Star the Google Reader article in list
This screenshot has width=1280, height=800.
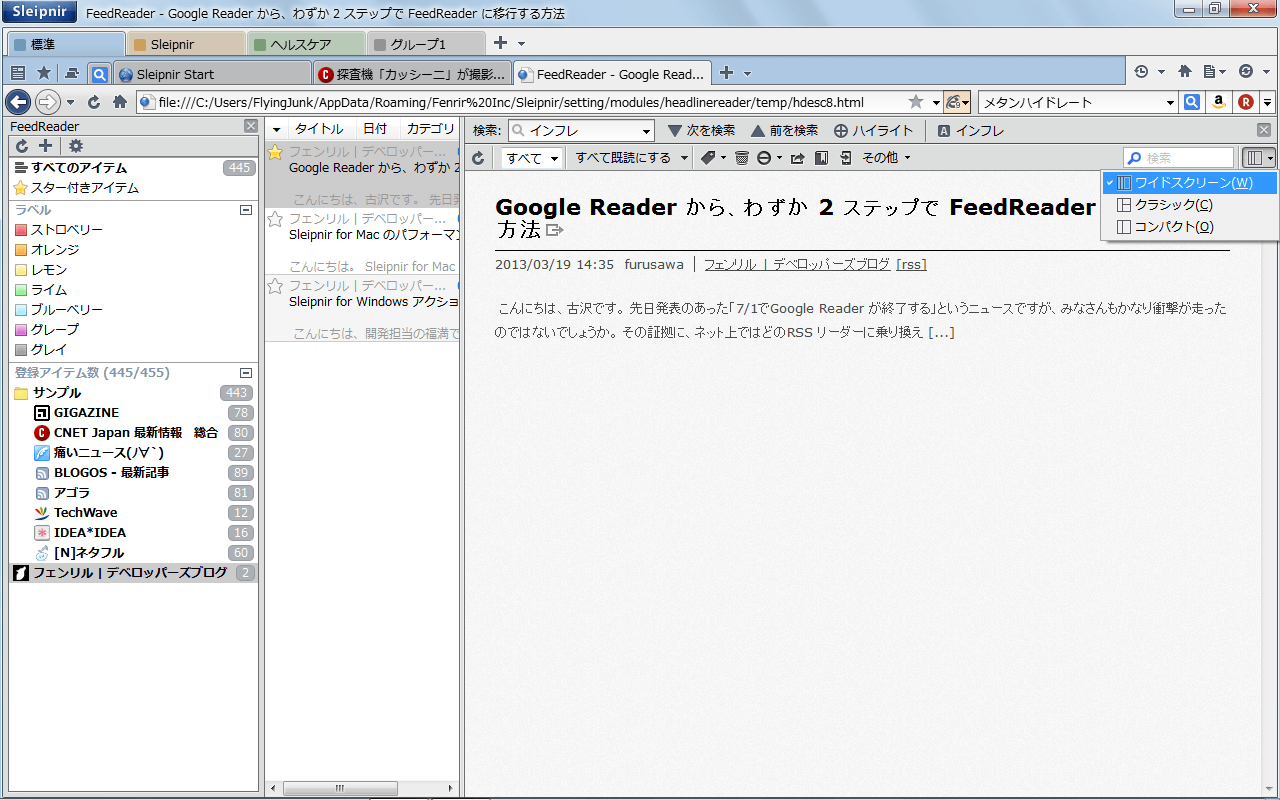[275, 152]
